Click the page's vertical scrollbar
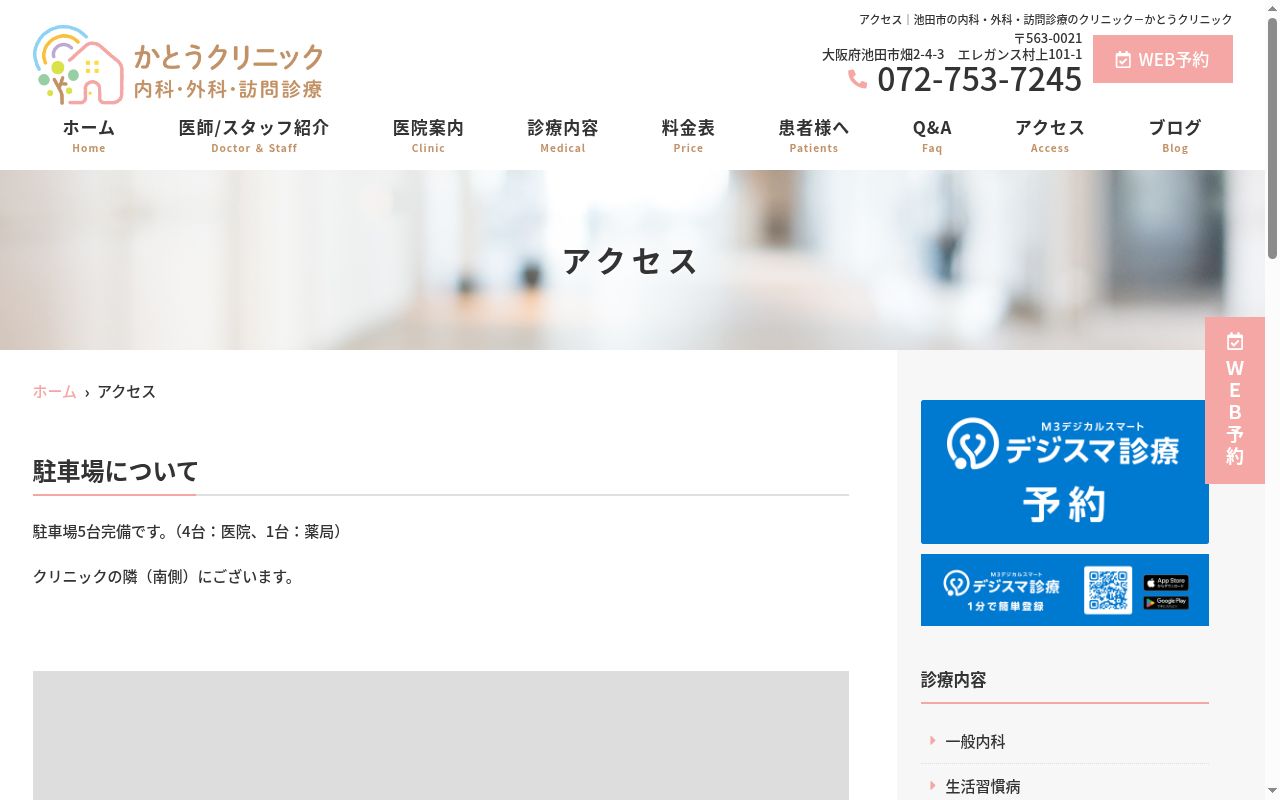Viewport: 1280px width, 800px height. (x=1272, y=400)
